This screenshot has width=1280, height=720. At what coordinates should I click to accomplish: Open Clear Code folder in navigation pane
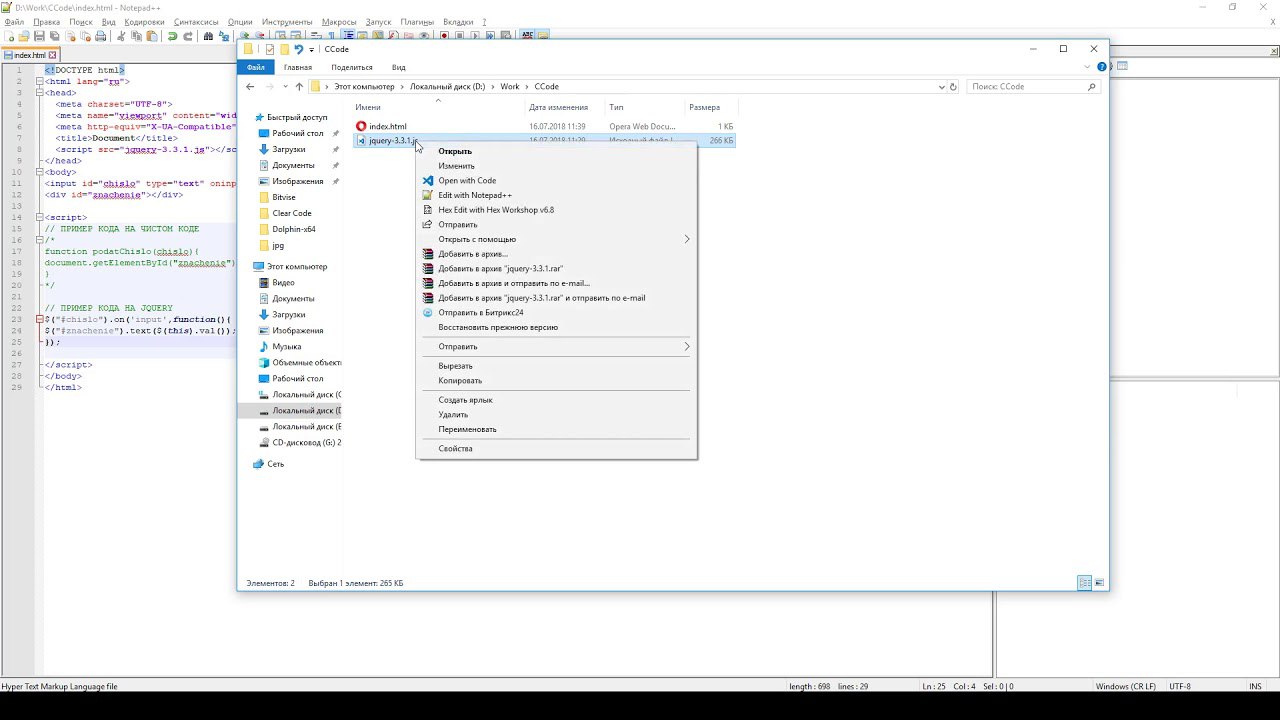pos(292,213)
